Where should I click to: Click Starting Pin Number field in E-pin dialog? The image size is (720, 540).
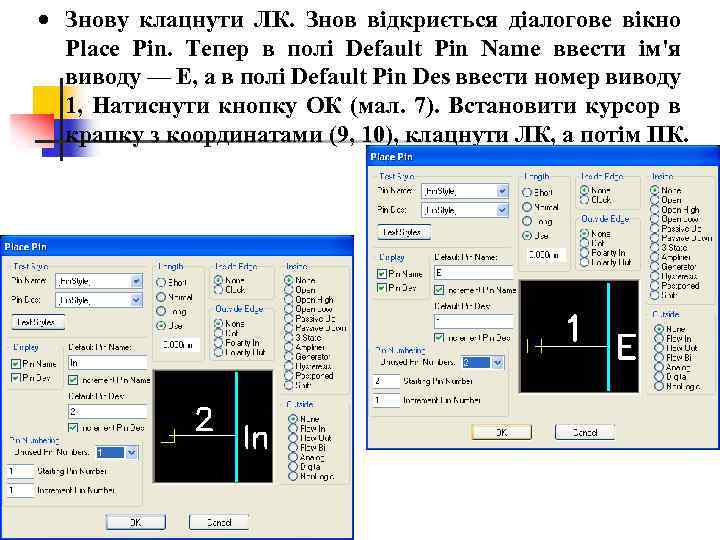[387, 381]
